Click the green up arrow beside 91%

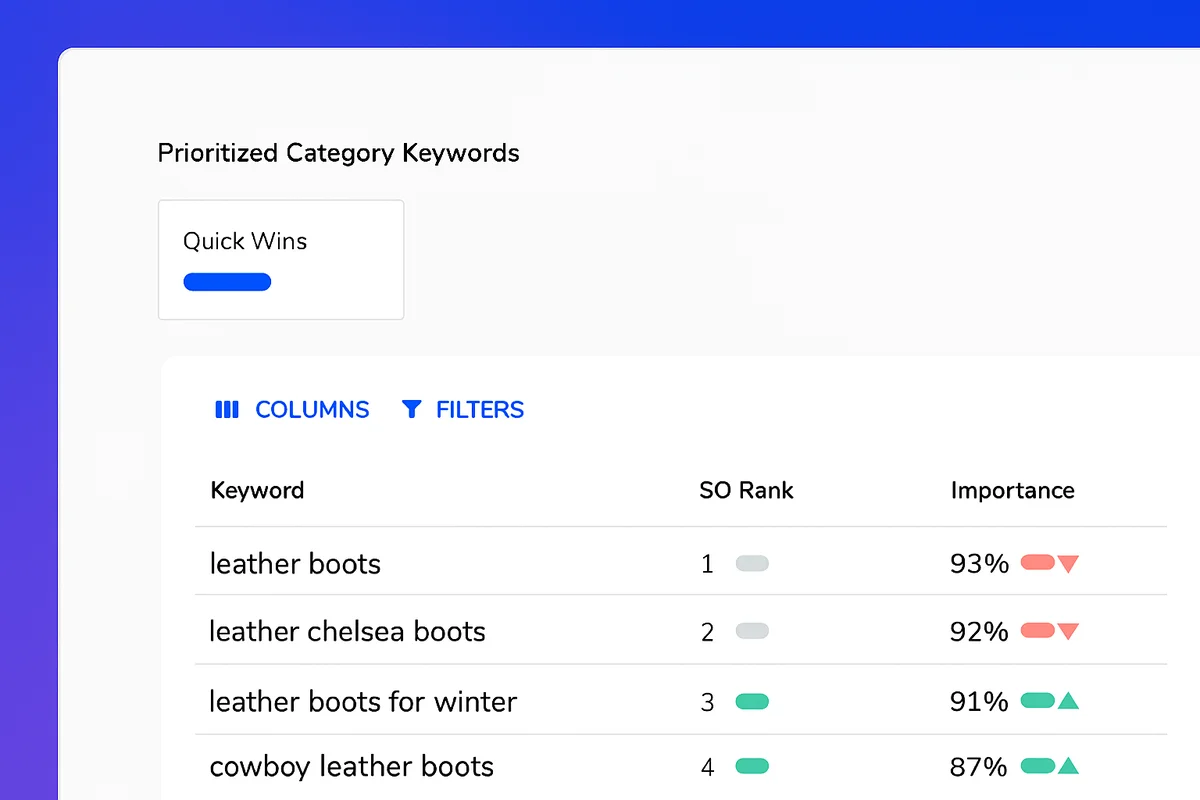coord(1068,701)
